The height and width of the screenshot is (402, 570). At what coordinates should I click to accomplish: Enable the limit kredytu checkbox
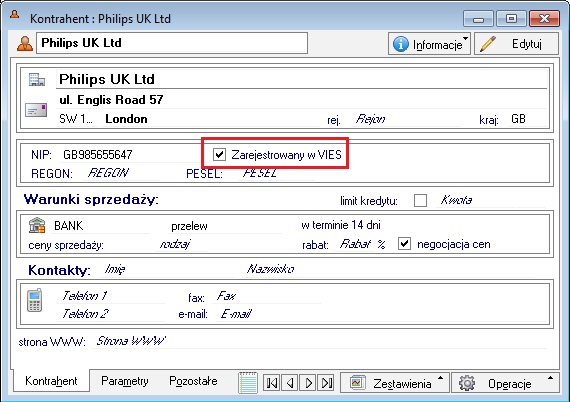(x=420, y=200)
